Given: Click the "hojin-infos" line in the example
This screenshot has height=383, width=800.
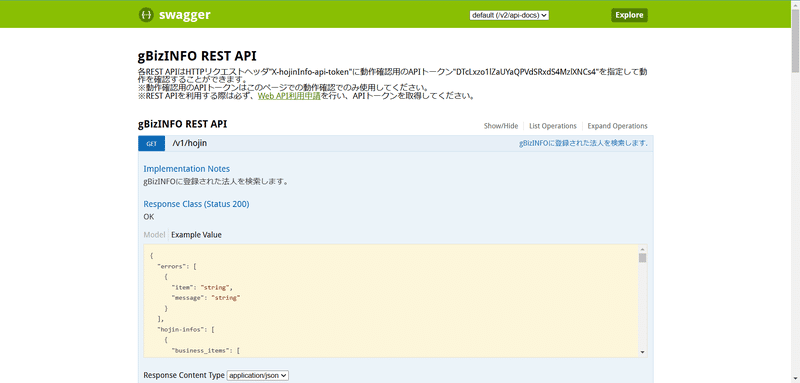Looking at the screenshot, I should click(185, 329).
